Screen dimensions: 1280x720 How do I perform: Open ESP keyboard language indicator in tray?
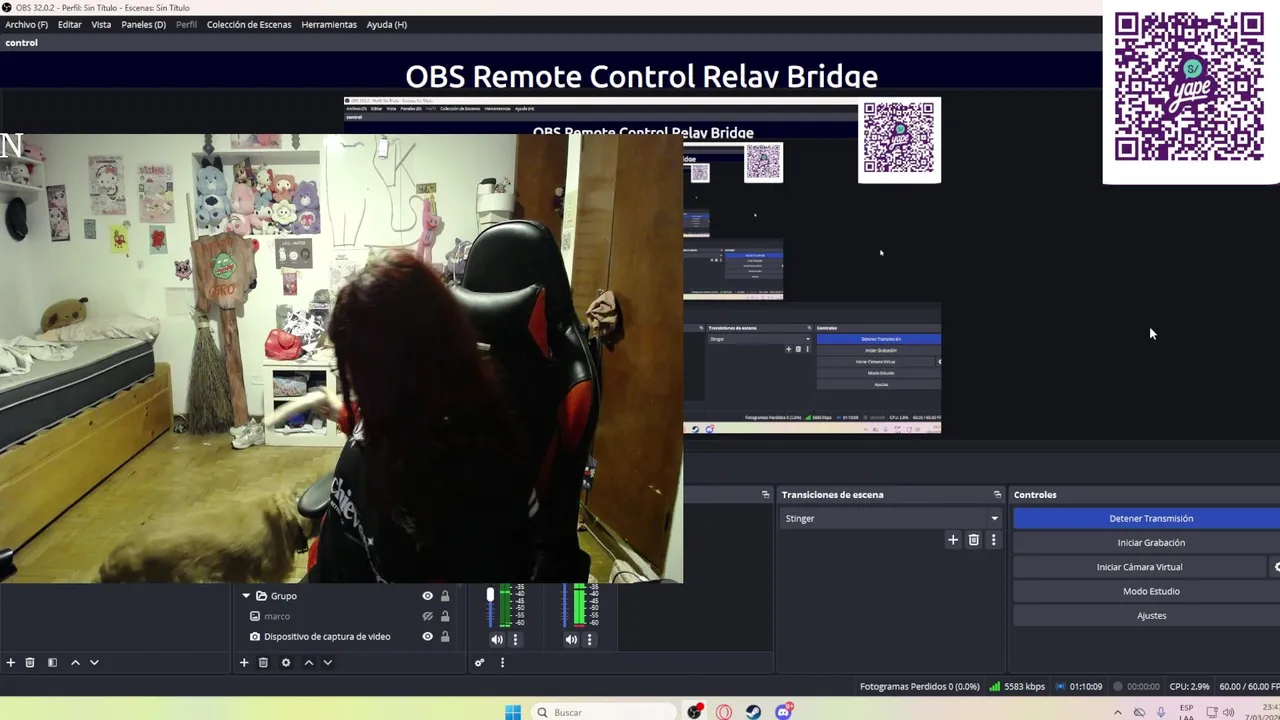pos(1186,712)
